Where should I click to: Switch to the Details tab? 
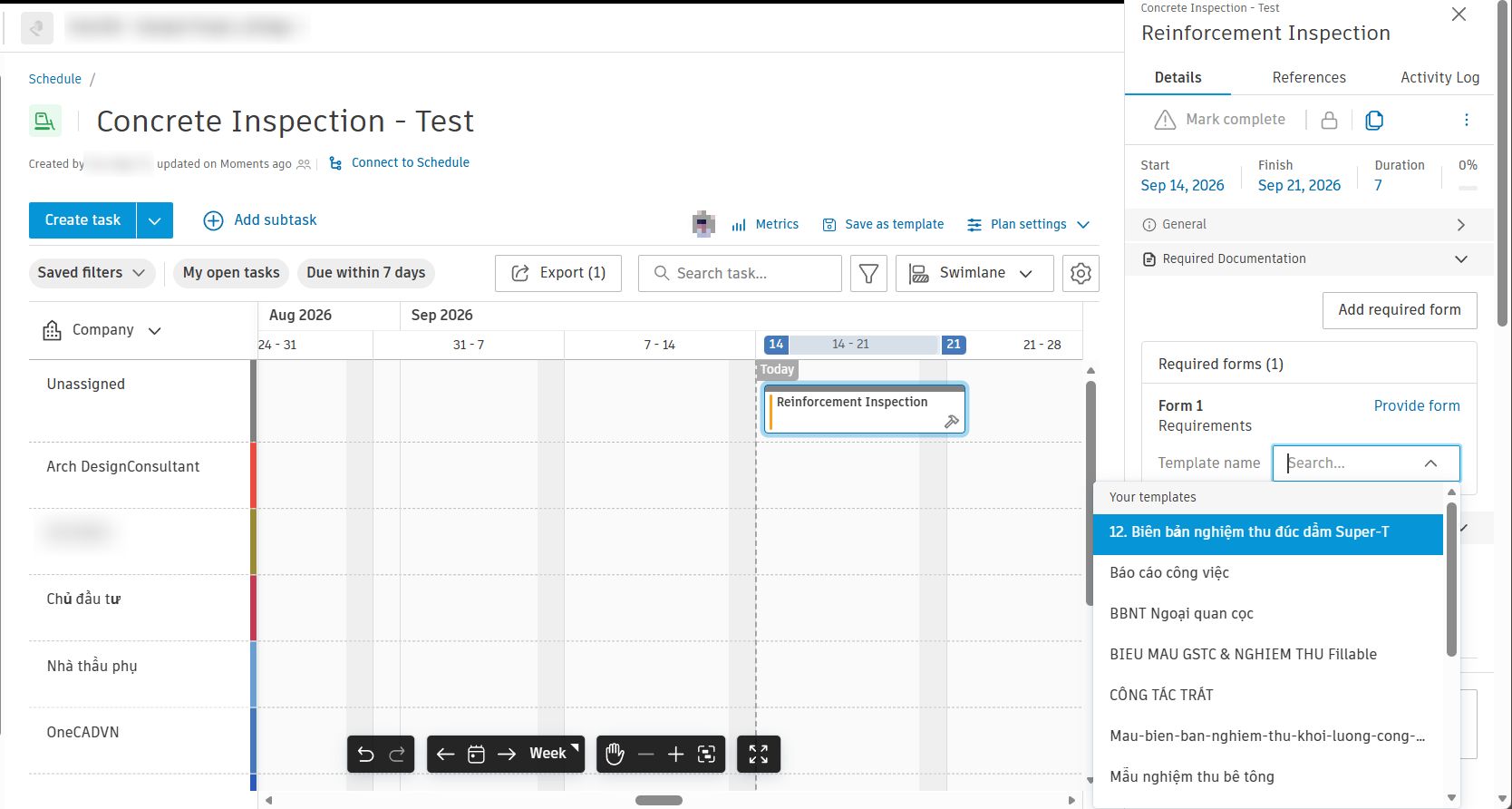1178,78
